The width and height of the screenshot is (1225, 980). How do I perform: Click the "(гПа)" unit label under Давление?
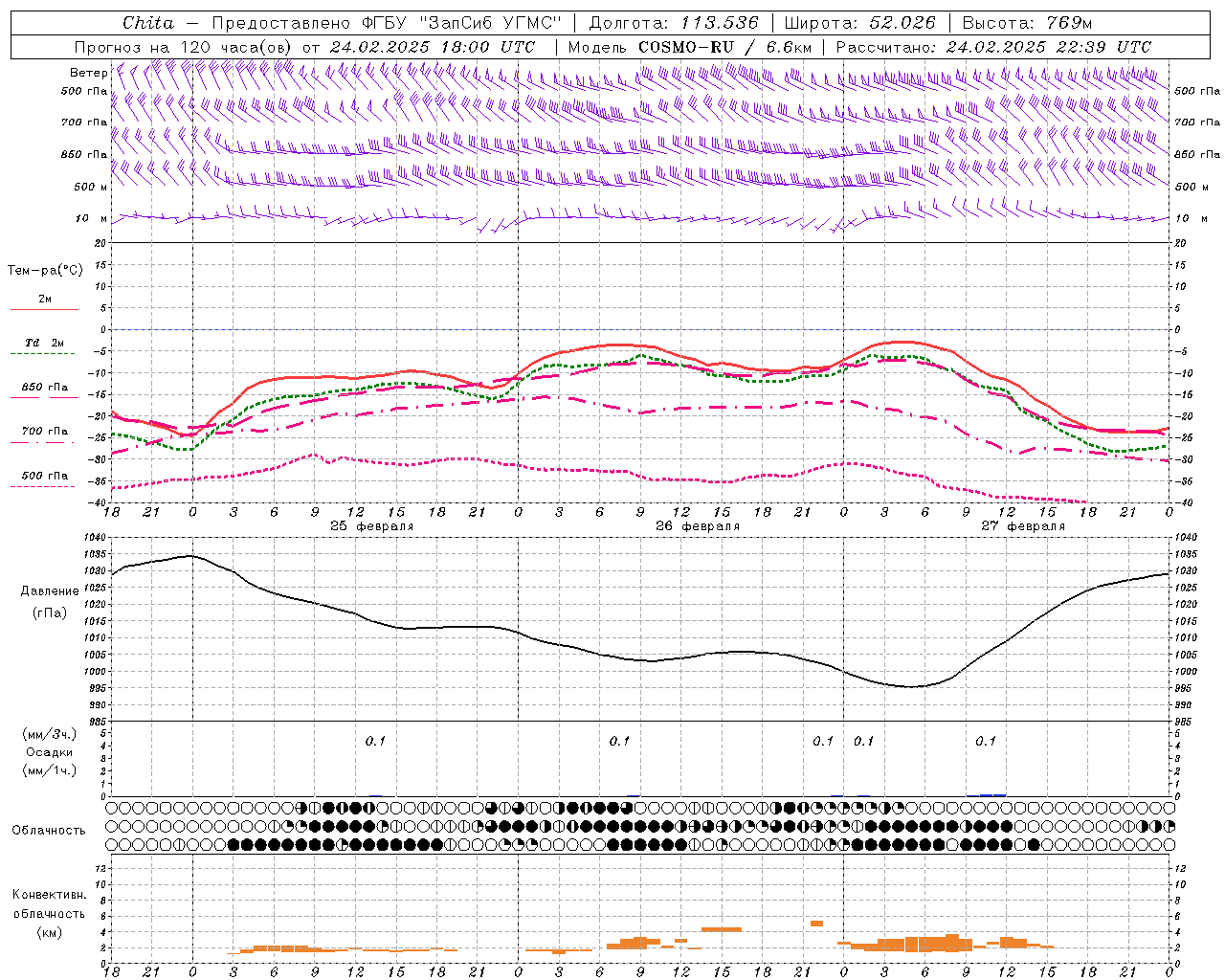tap(50, 612)
